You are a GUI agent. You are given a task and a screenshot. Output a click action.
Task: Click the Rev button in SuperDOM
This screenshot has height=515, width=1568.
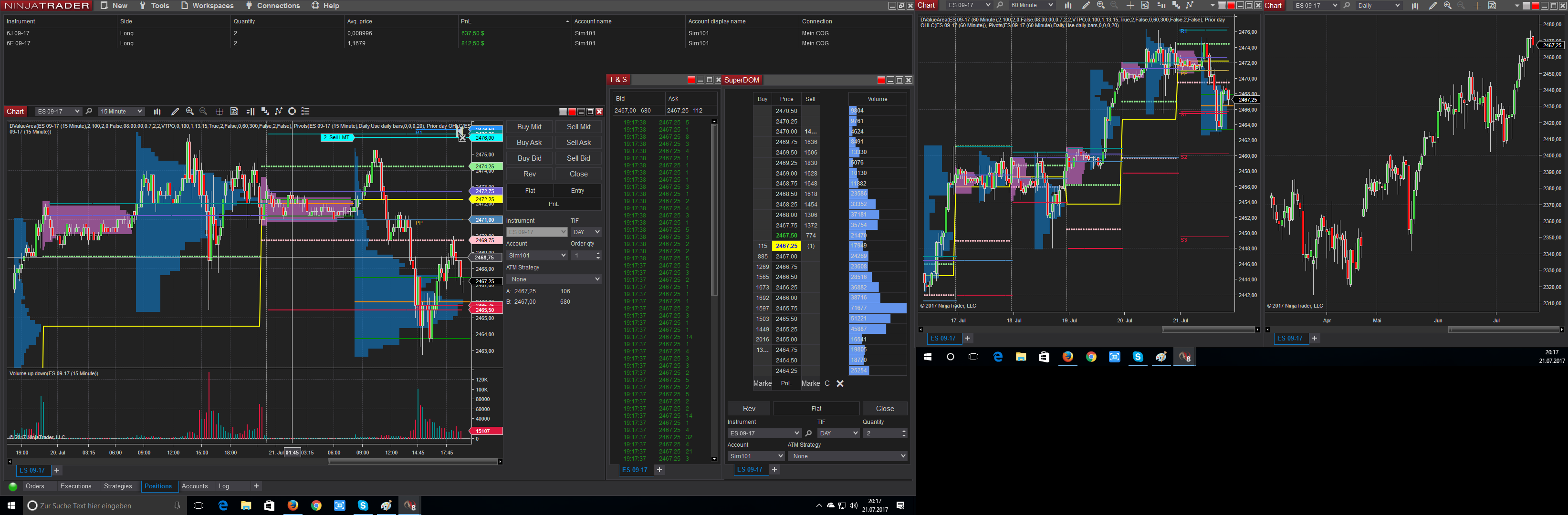(749, 409)
